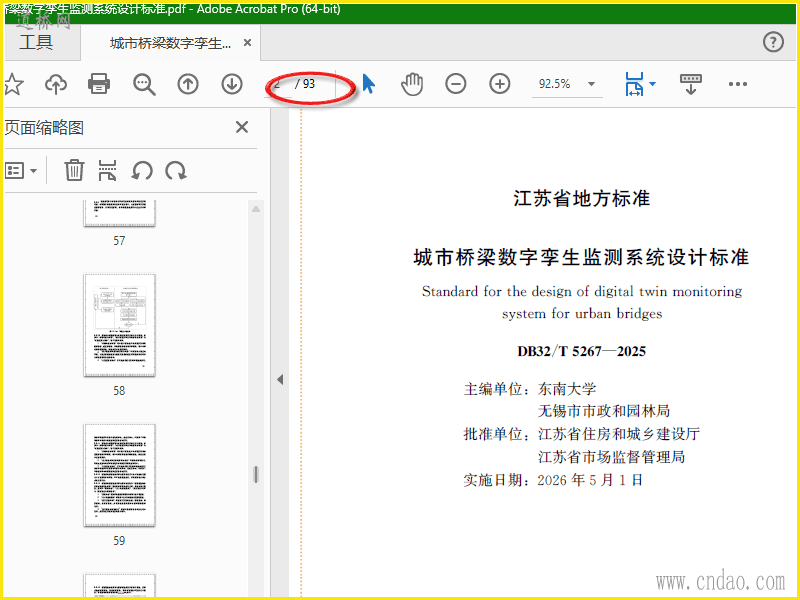
Task: Click the extract pages icon
Action: coord(107,170)
